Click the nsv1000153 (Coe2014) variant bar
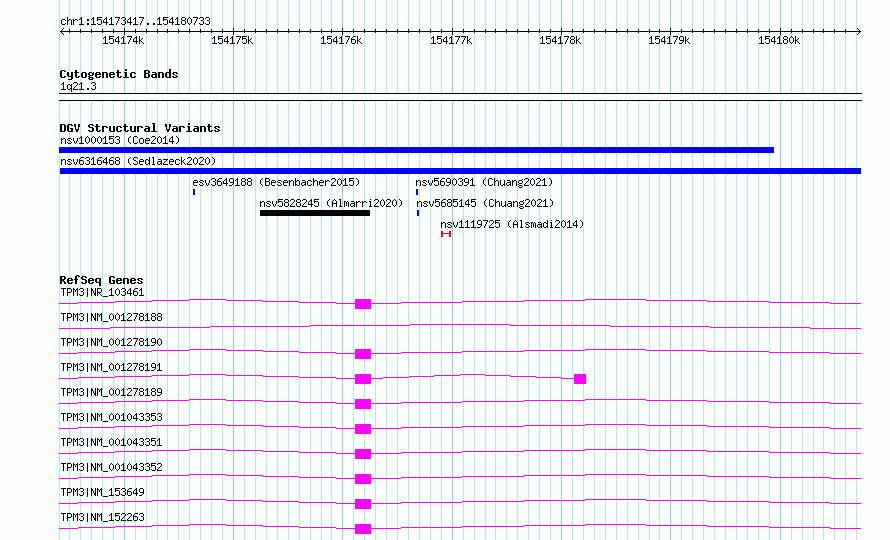 click(417, 150)
